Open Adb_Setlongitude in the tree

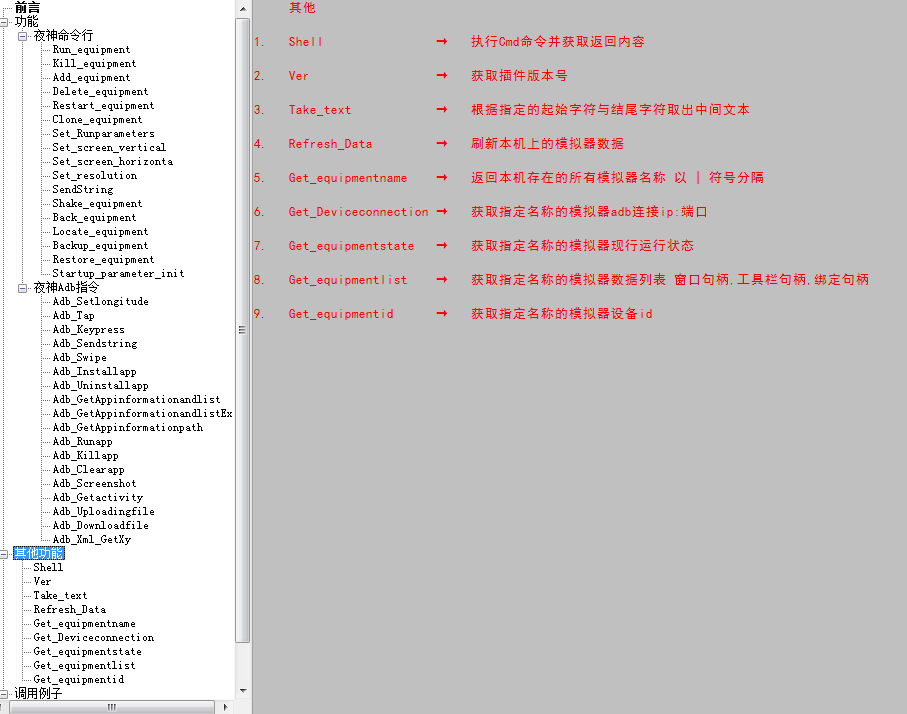(x=101, y=301)
